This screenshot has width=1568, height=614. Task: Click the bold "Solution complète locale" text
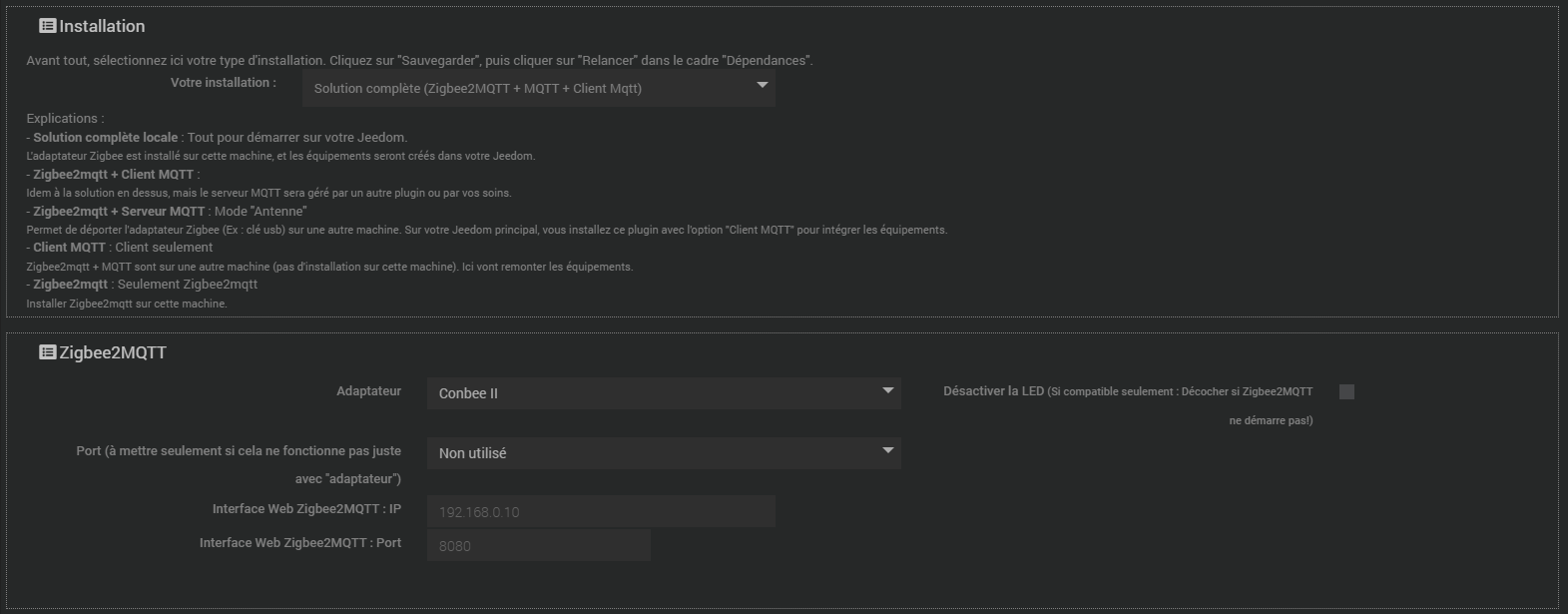[x=105, y=138]
